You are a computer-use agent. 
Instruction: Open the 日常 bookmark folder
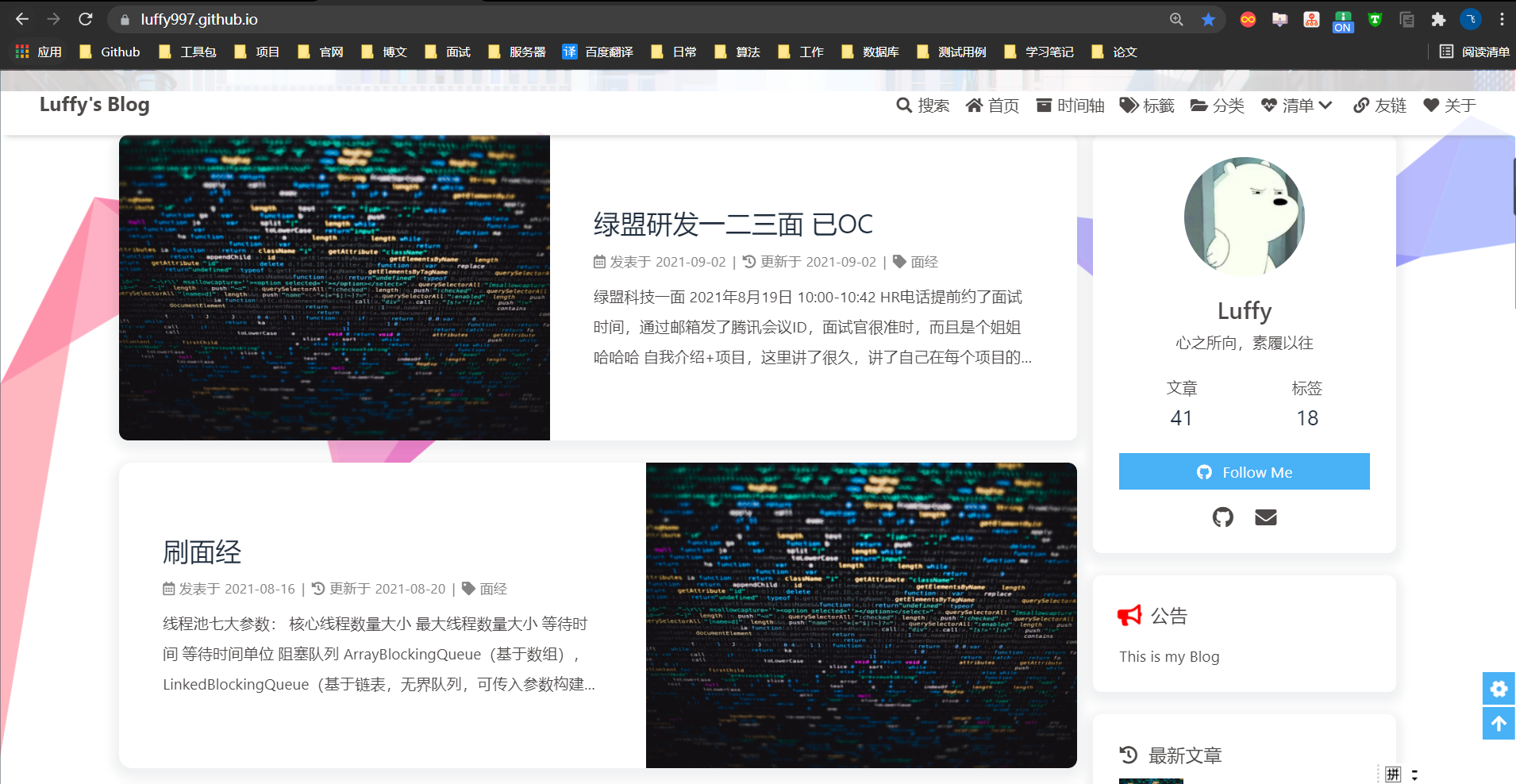click(x=674, y=52)
